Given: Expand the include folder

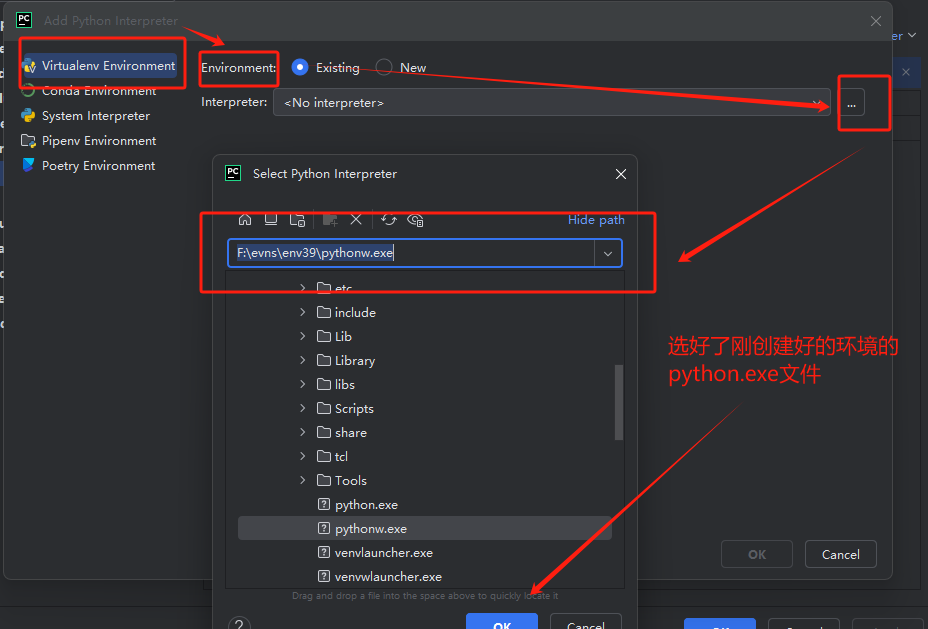Looking at the screenshot, I should coord(302,312).
